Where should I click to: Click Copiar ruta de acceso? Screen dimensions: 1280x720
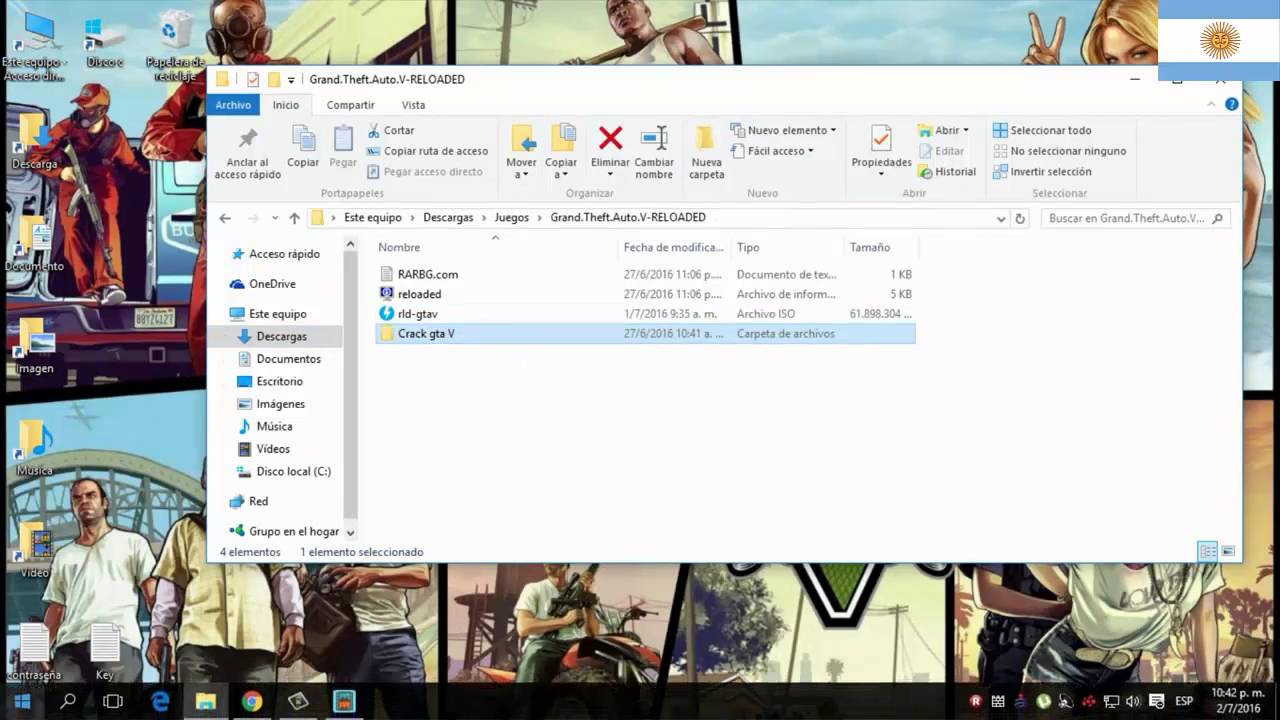(x=427, y=151)
